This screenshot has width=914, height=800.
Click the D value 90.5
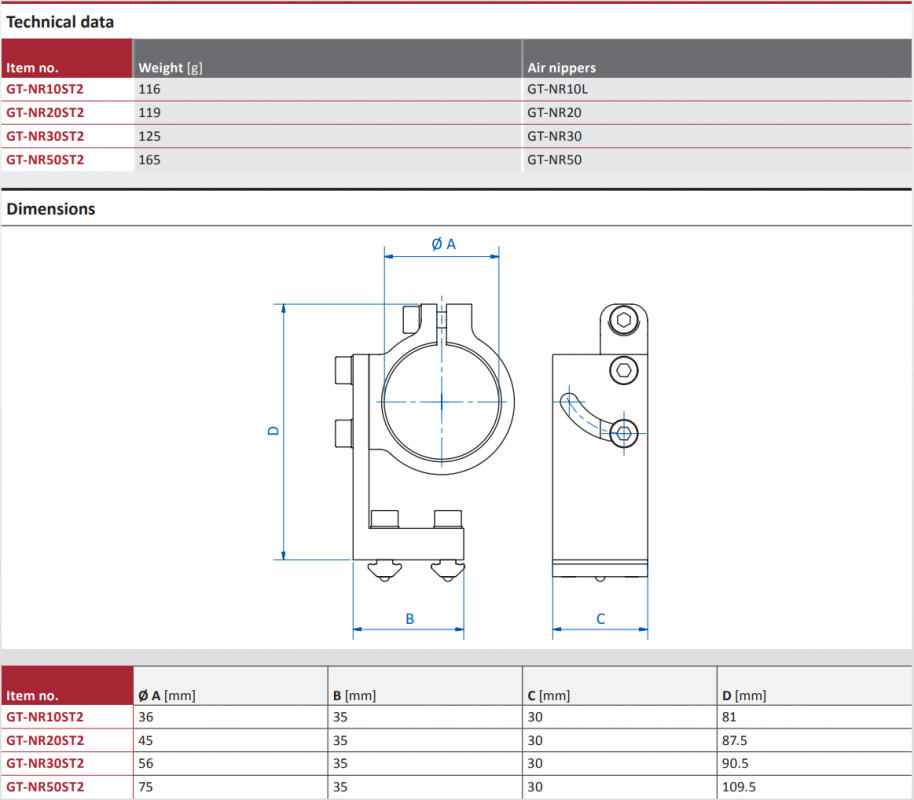[x=735, y=763]
